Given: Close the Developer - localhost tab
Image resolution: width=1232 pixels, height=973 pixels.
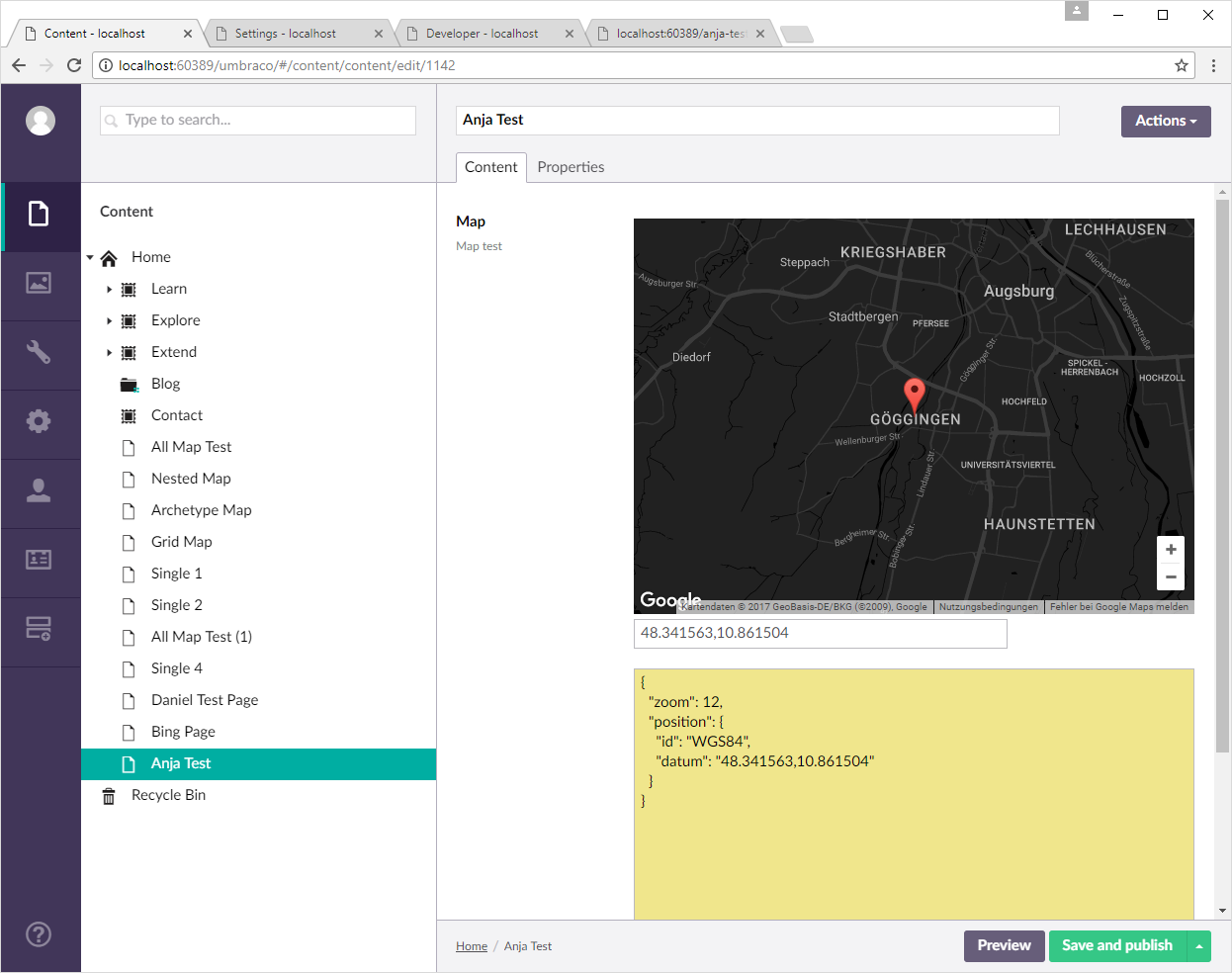Looking at the screenshot, I should (x=570, y=34).
